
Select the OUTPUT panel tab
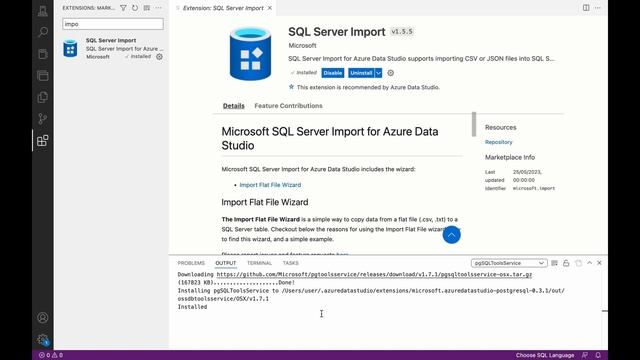coord(226,263)
